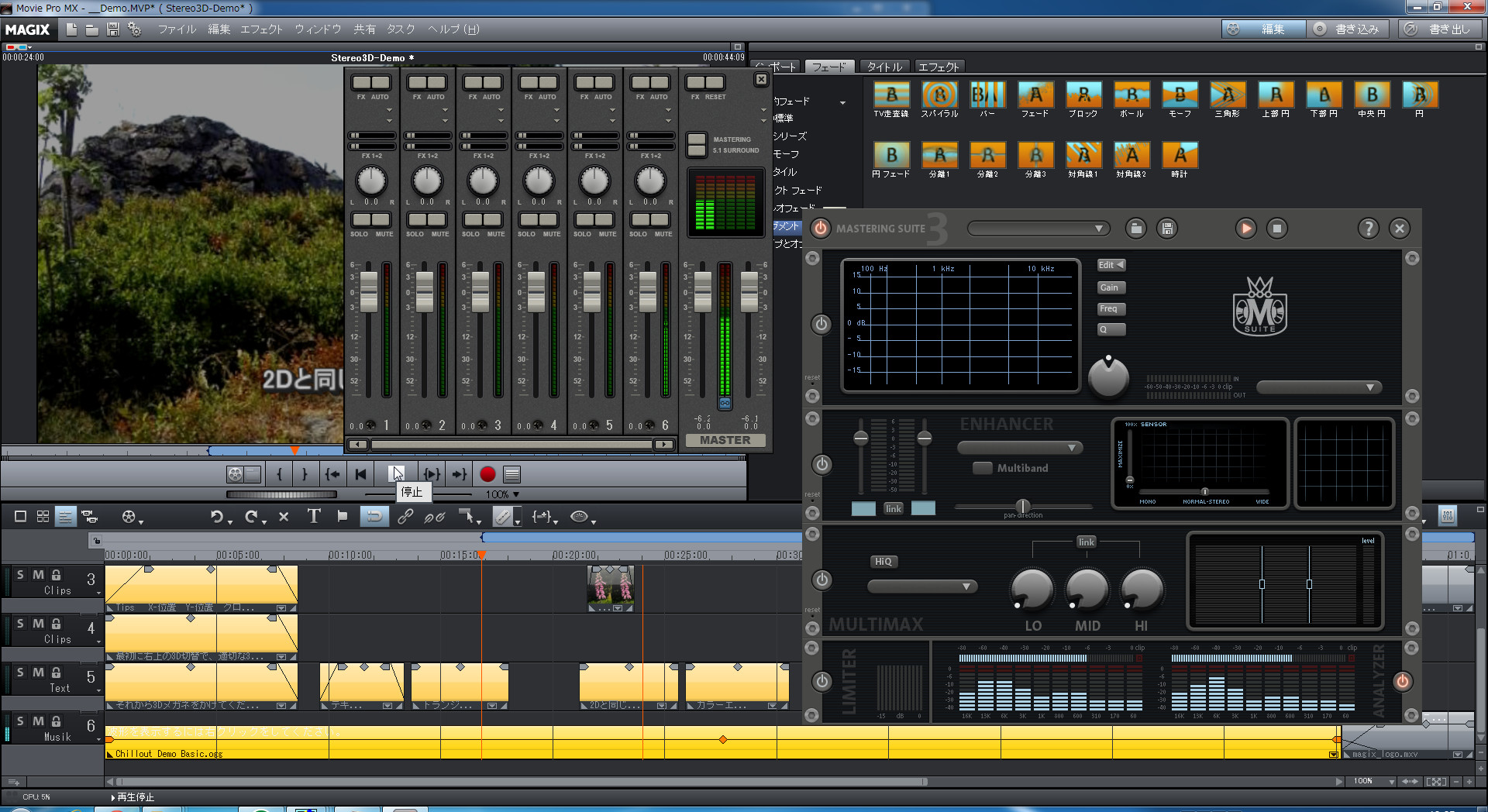Delete selected object with X icon
The width and height of the screenshot is (1488, 812).
click(x=284, y=517)
